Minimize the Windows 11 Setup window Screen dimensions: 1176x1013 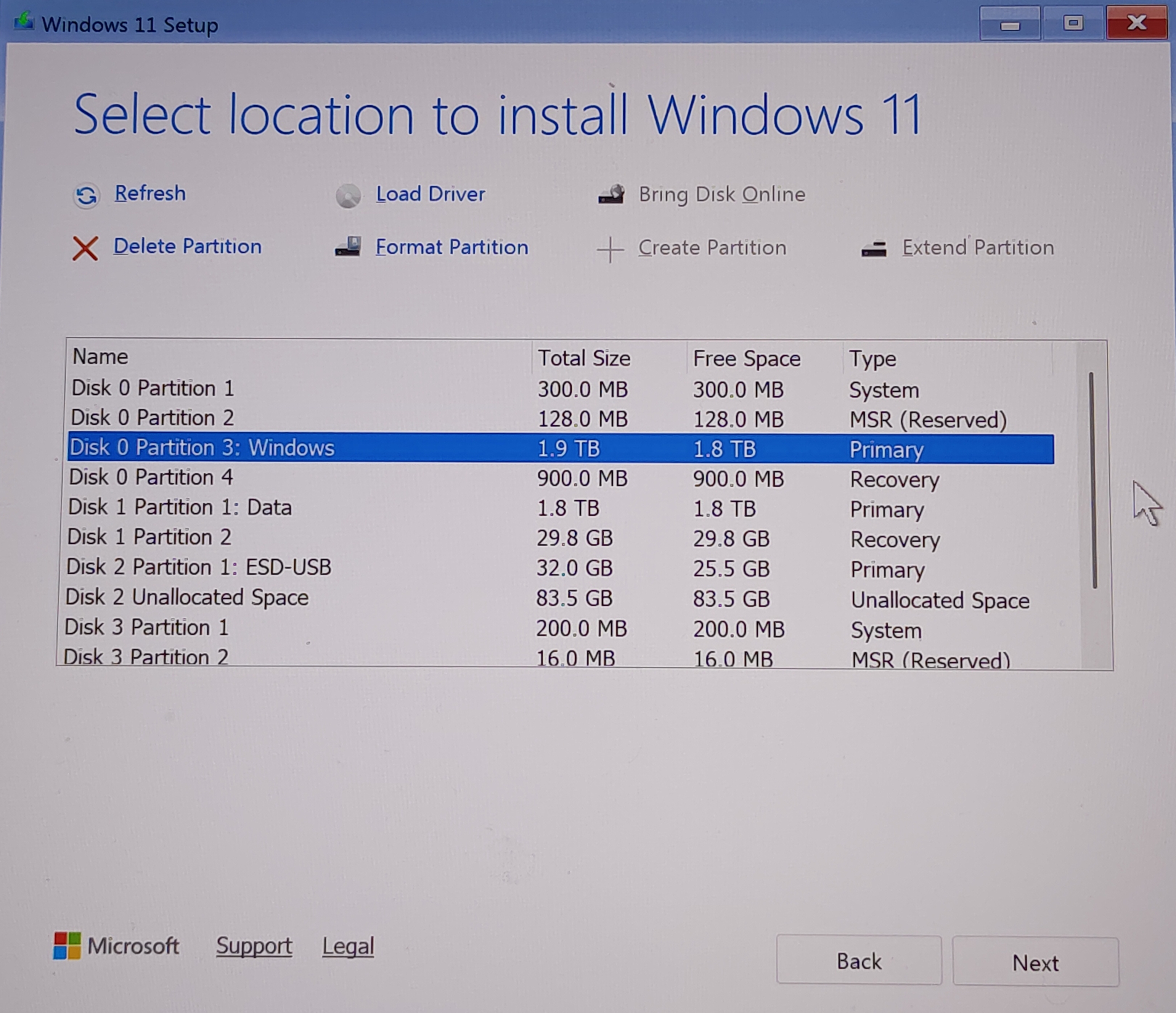coord(1010,24)
